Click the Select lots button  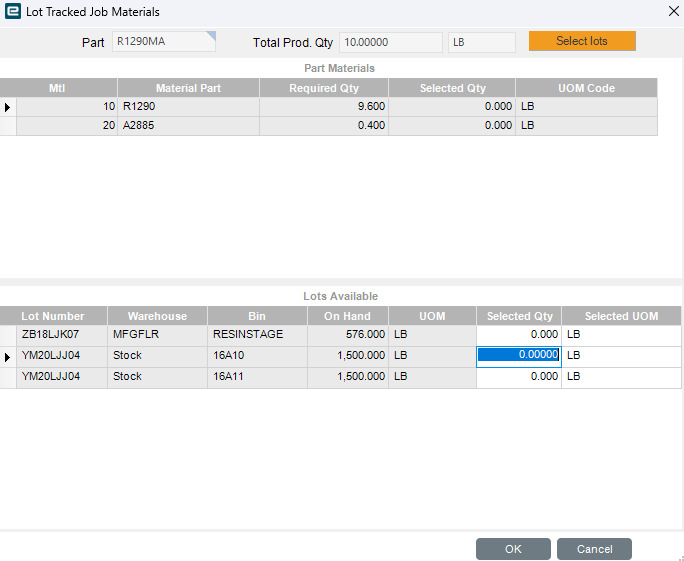tap(582, 41)
